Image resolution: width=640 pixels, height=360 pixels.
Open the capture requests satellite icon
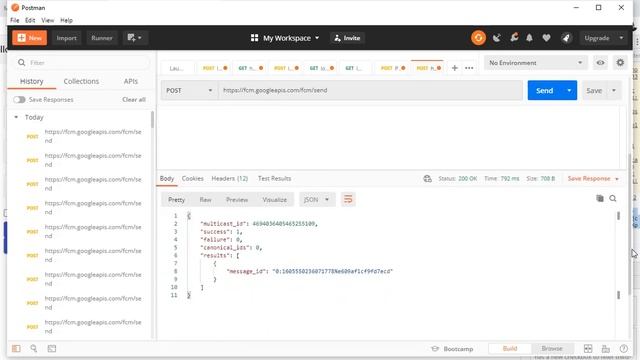click(496, 38)
